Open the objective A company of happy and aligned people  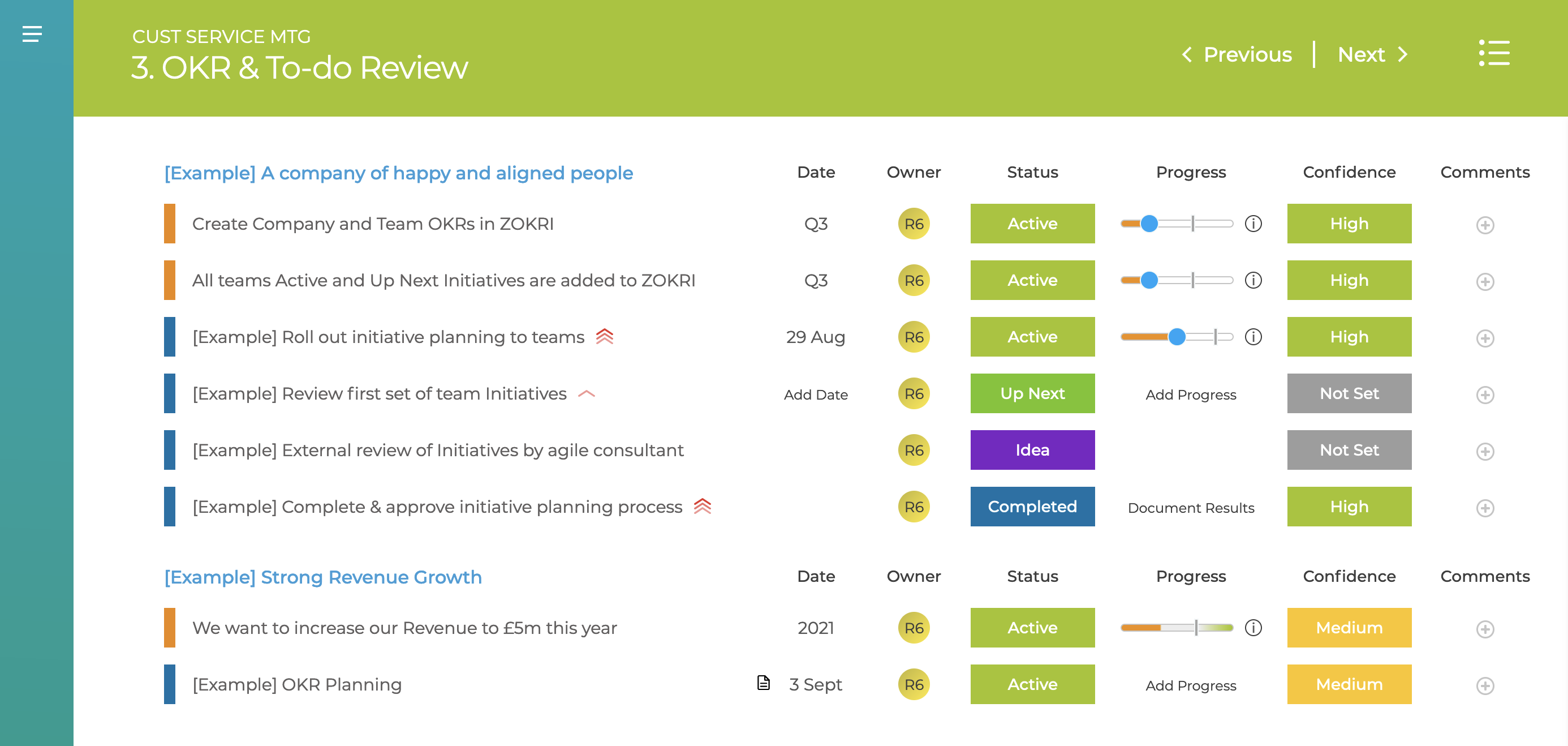tap(398, 173)
